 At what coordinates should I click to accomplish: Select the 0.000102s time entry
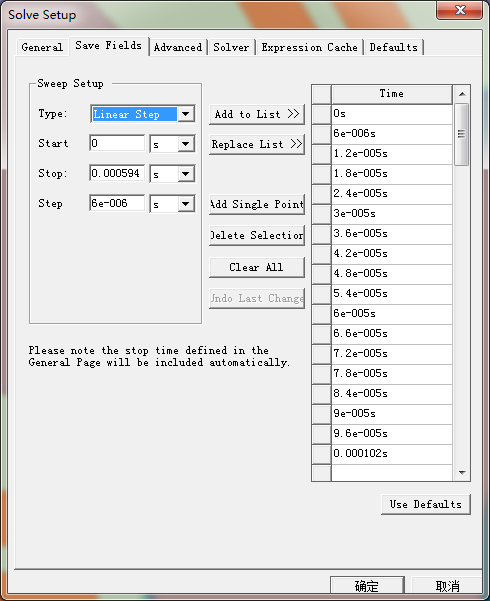point(392,453)
